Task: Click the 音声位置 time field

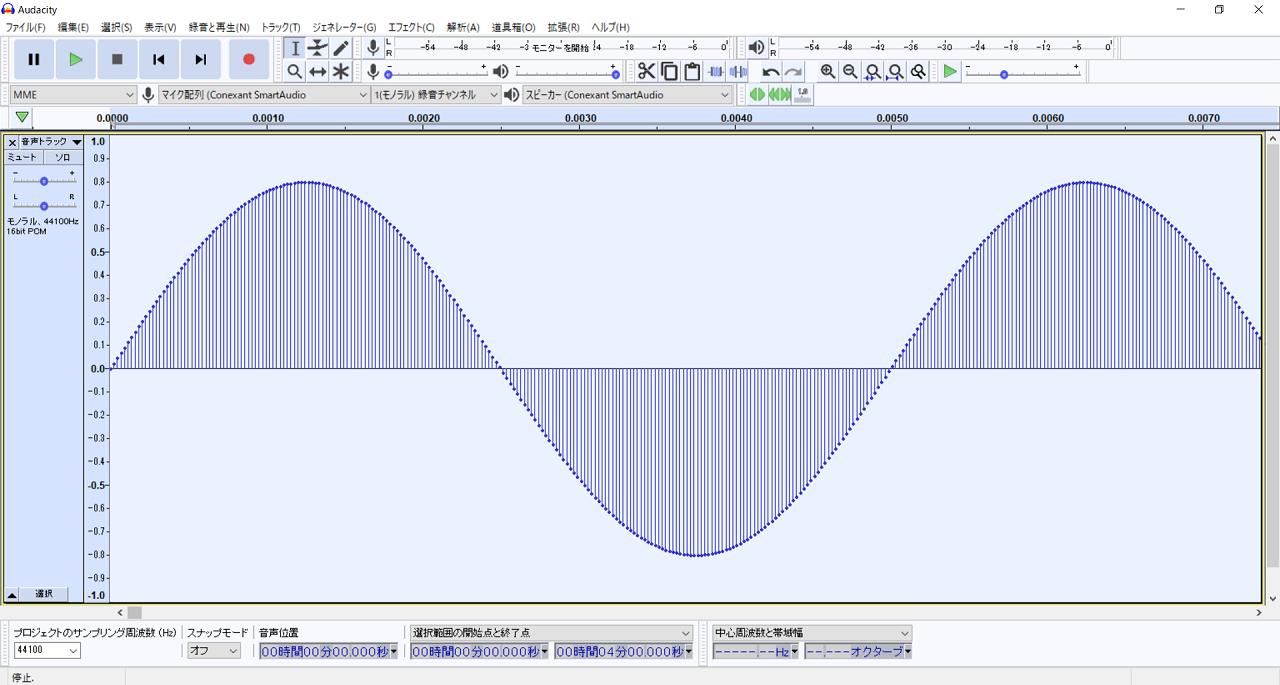Action: pyautogui.click(x=328, y=651)
